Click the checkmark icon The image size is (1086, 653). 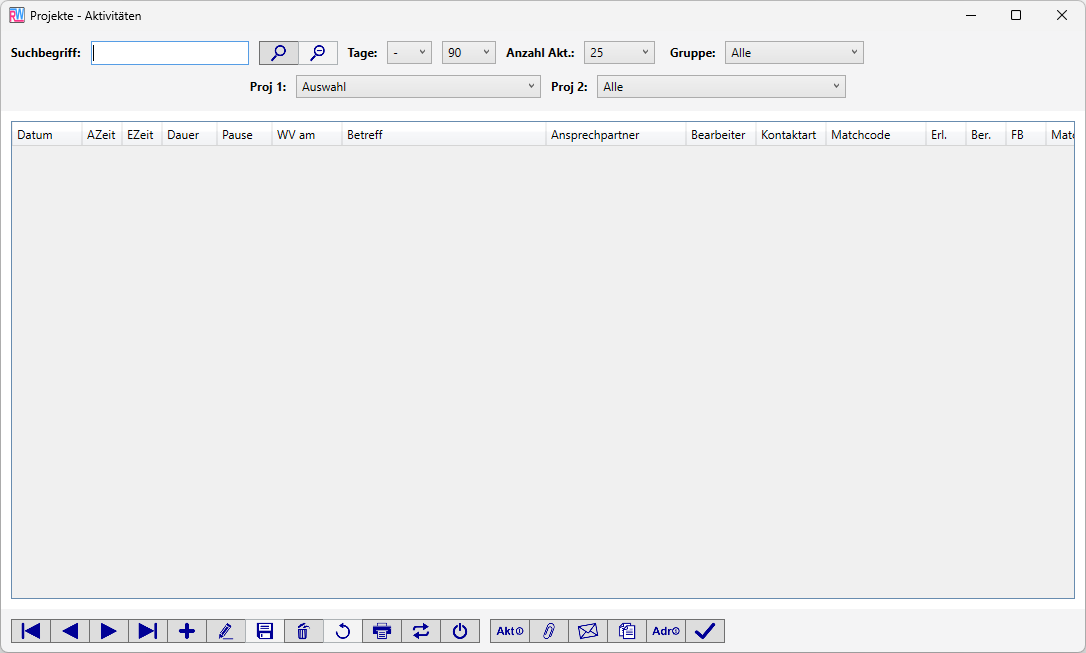705,631
